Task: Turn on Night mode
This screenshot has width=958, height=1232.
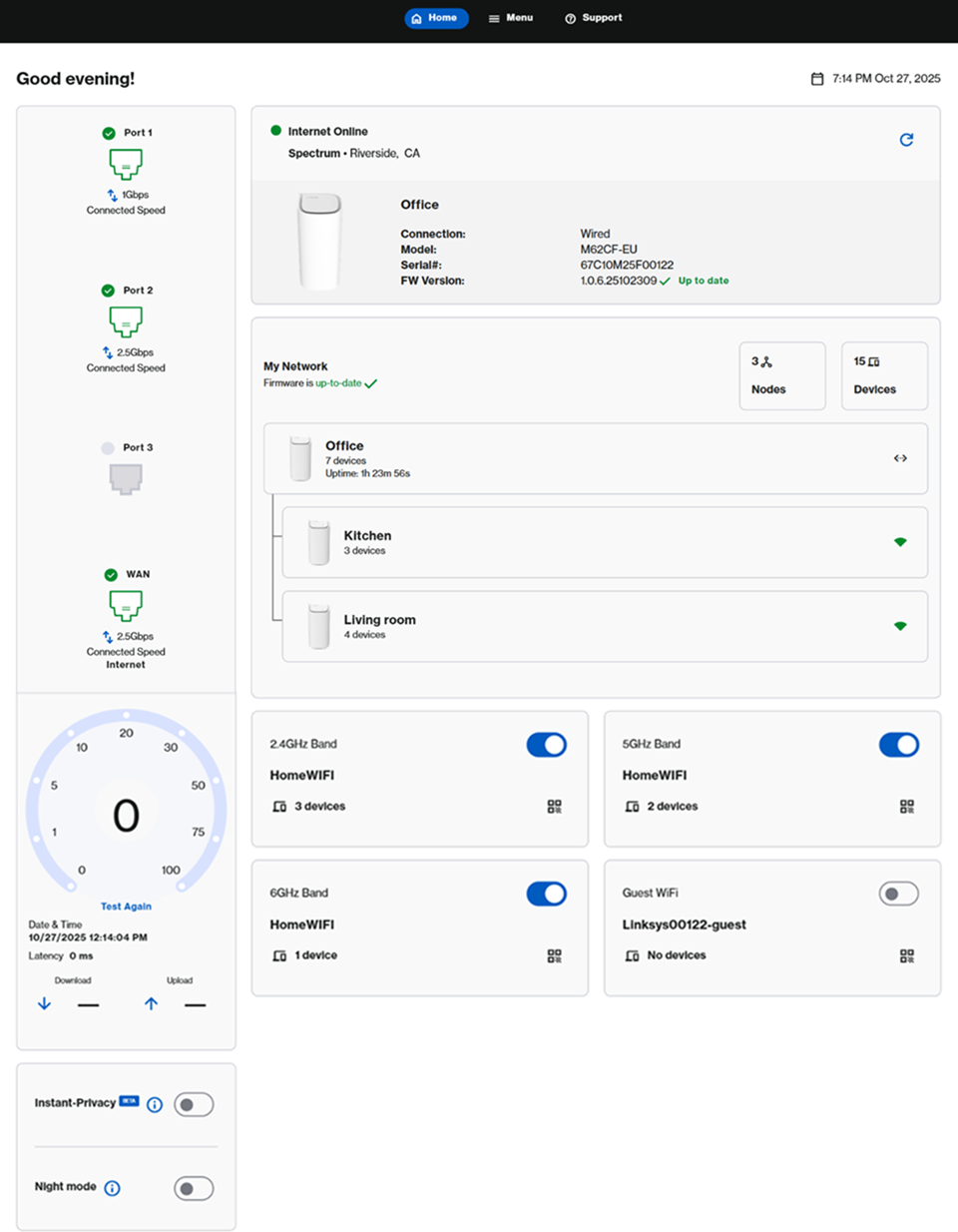Action: coord(194,1188)
